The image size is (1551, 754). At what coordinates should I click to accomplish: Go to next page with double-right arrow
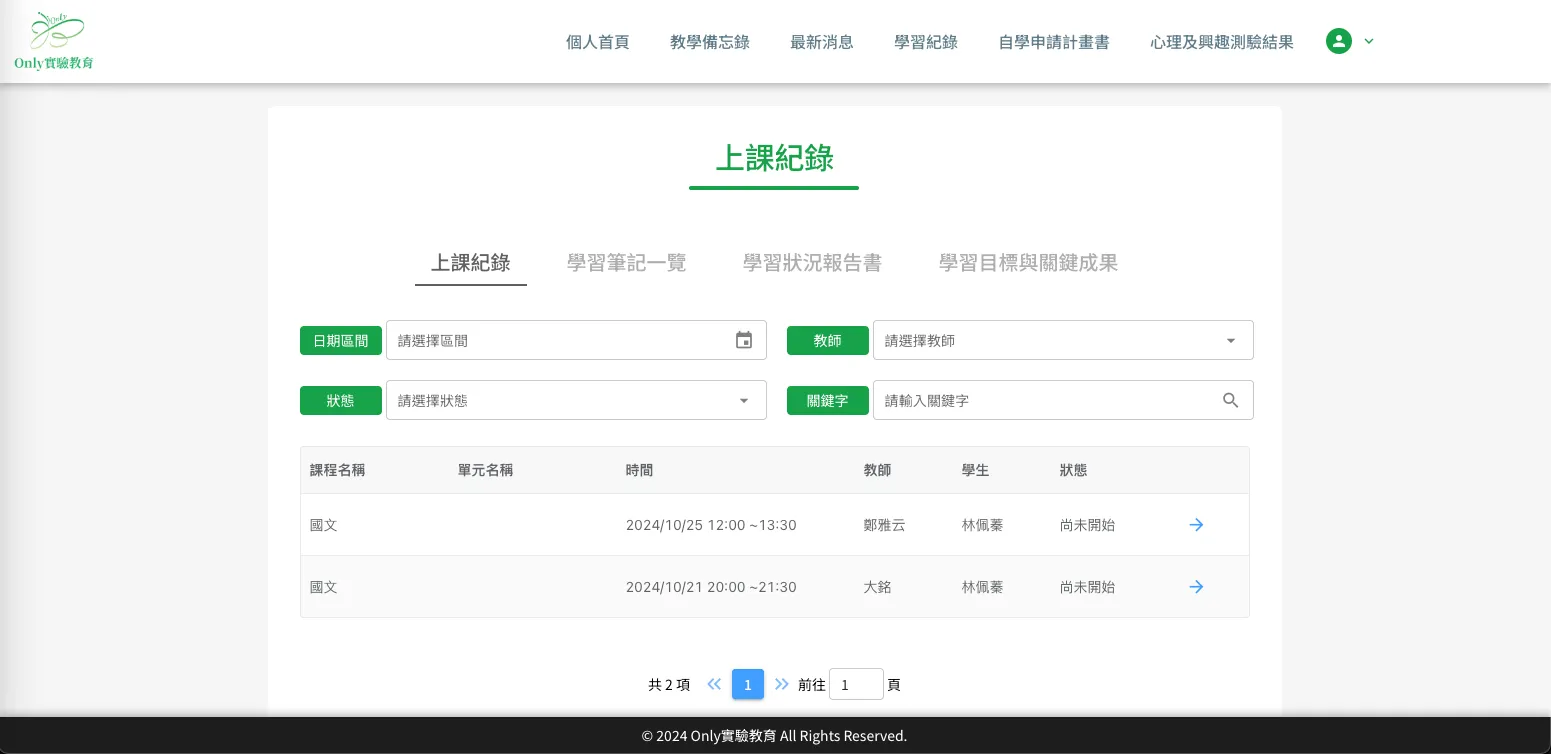pos(781,684)
